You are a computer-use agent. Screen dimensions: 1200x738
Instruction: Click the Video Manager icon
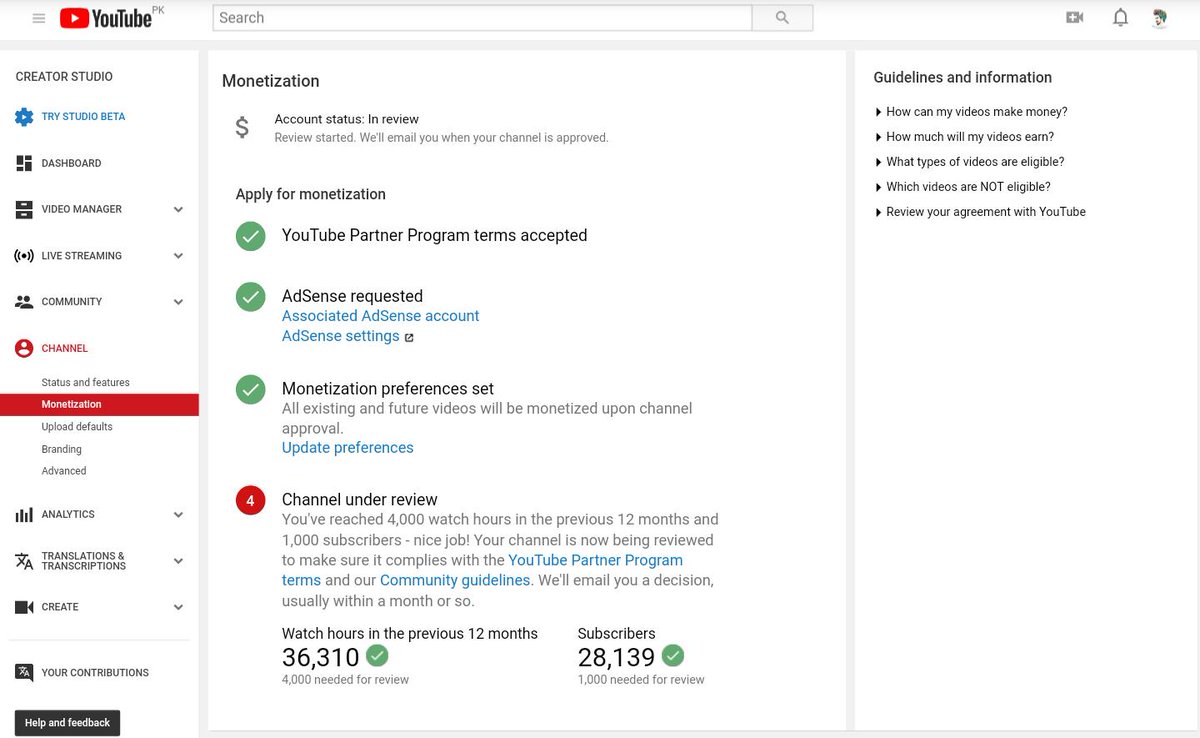click(24, 209)
